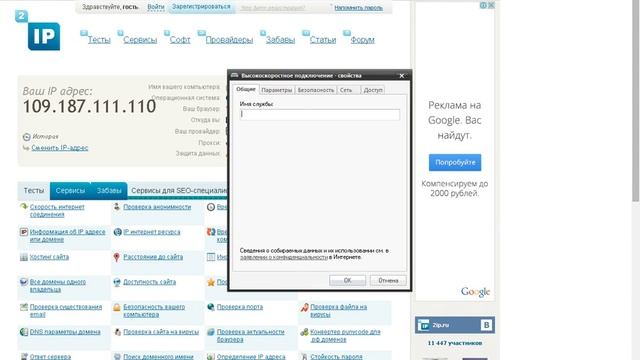Click the IP internet resource globe icon
This screenshot has height=360, width=640.
click(x=118, y=232)
